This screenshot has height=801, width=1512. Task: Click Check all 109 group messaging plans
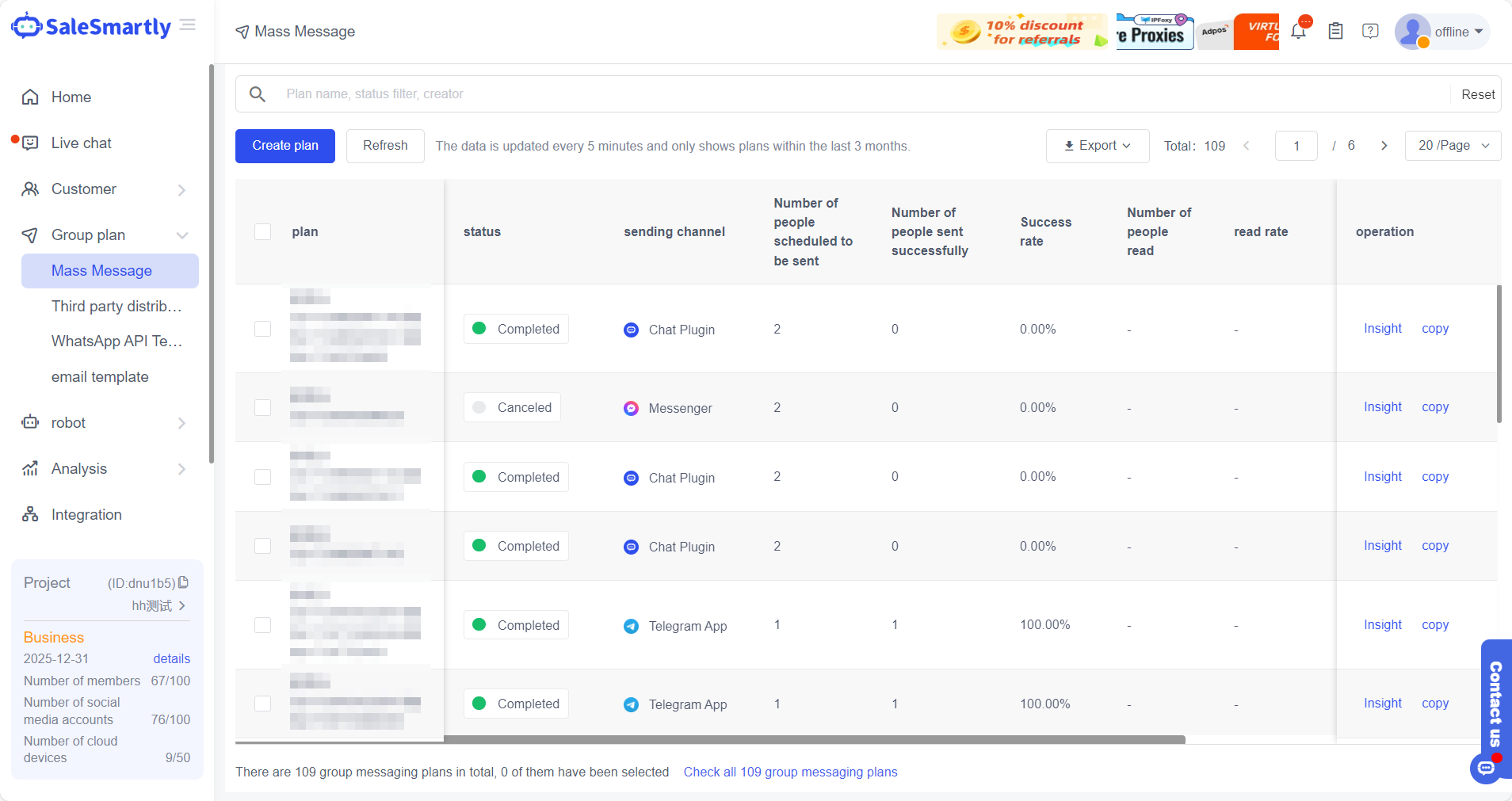(x=790, y=772)
